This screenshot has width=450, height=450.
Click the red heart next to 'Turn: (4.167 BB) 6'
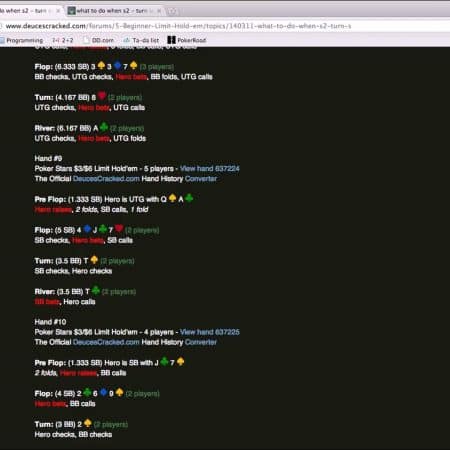[102, 96]
